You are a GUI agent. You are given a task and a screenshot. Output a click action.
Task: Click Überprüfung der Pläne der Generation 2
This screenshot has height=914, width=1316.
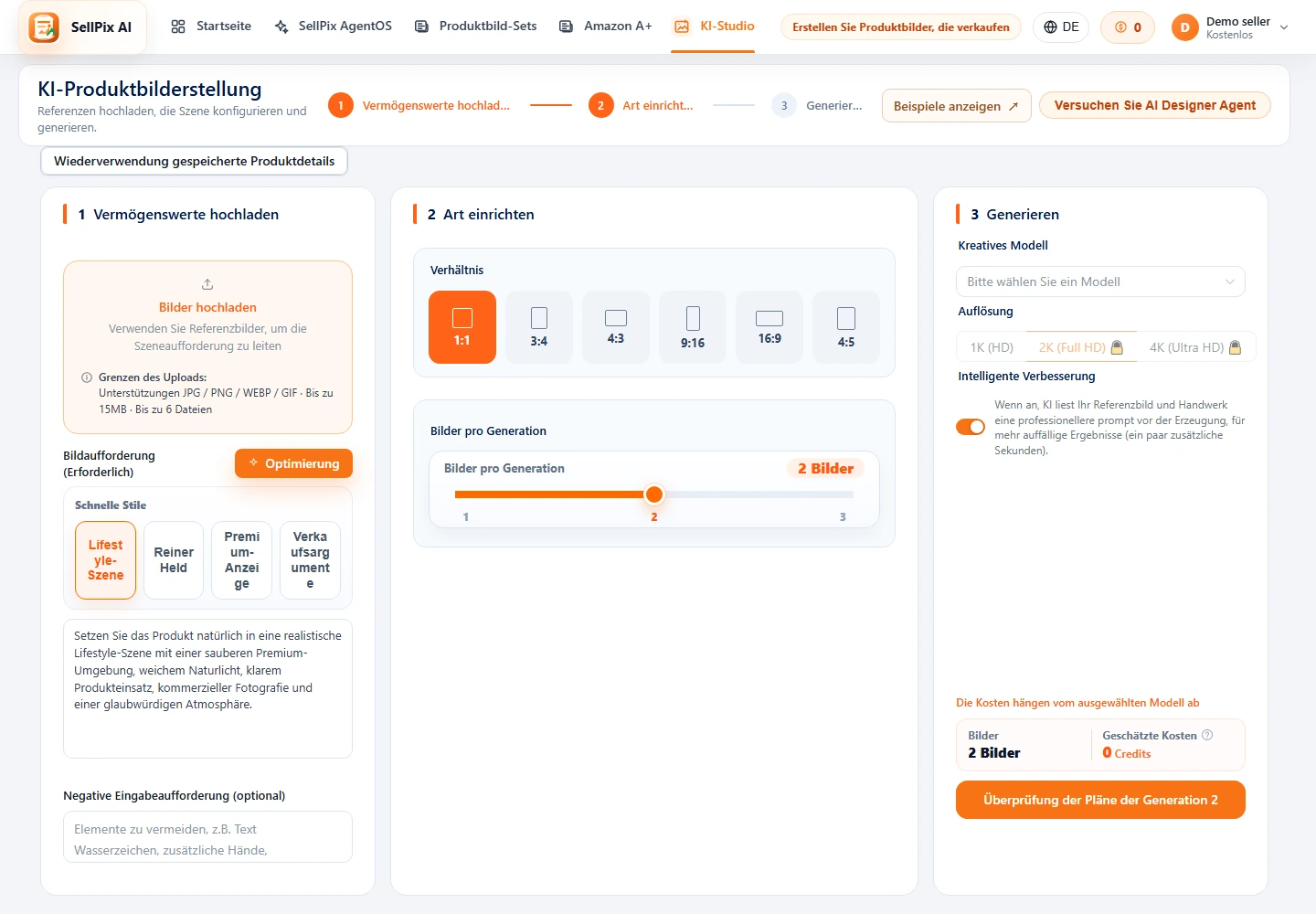1100,800
